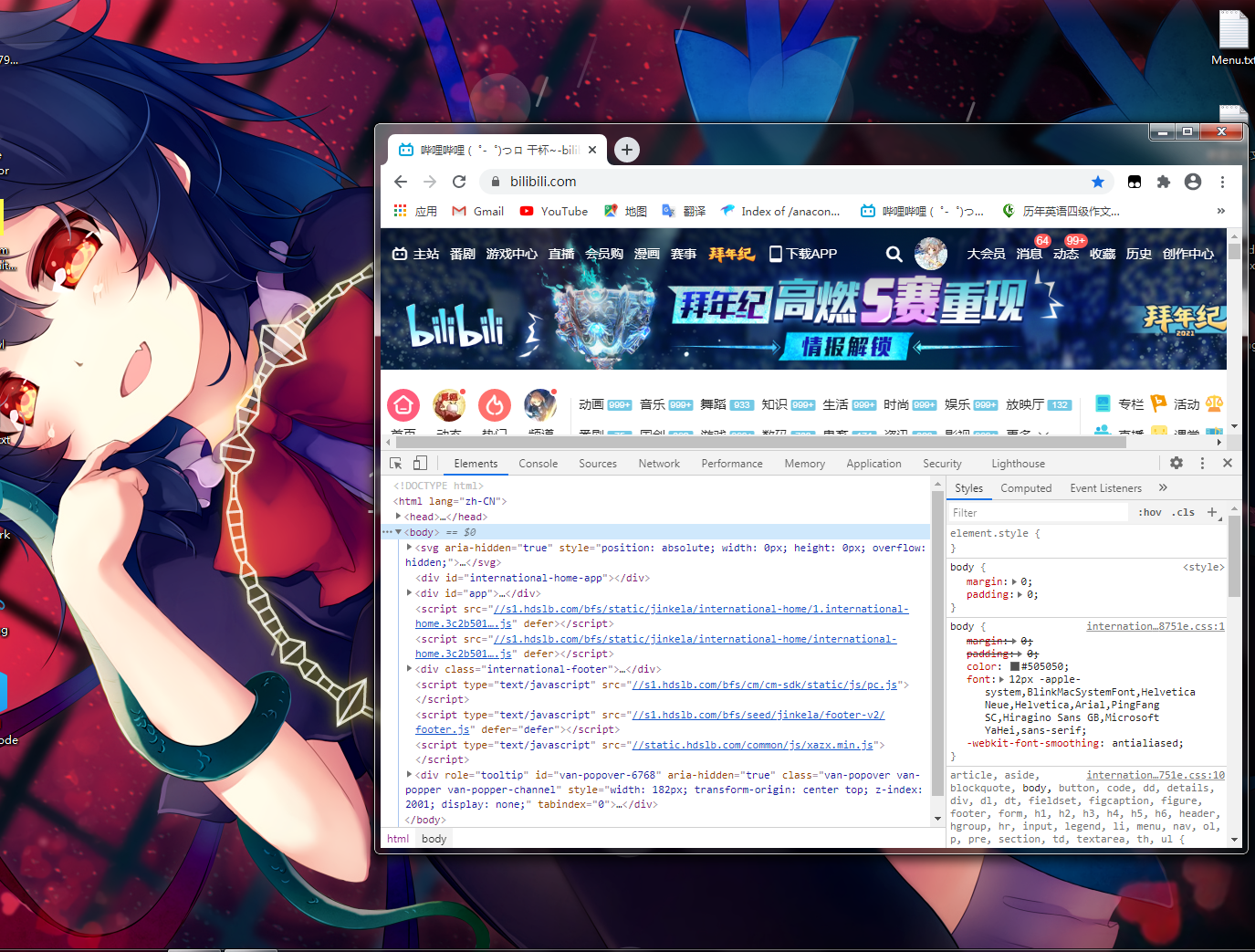Collapse the body element node
This screenshot has width=1255, height=952.
(x=399, y=532)
